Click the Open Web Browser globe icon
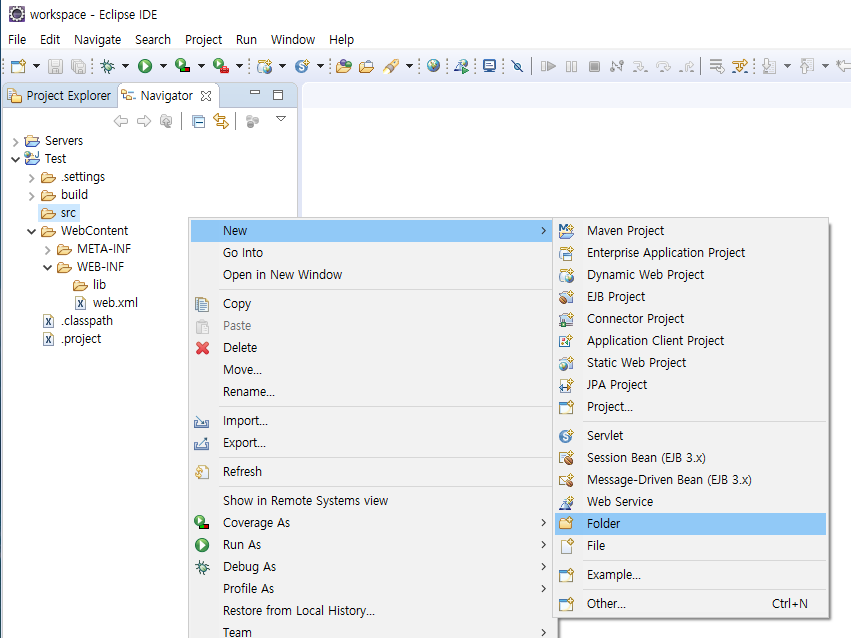851x638 pixels. click(x=433, y=66)
